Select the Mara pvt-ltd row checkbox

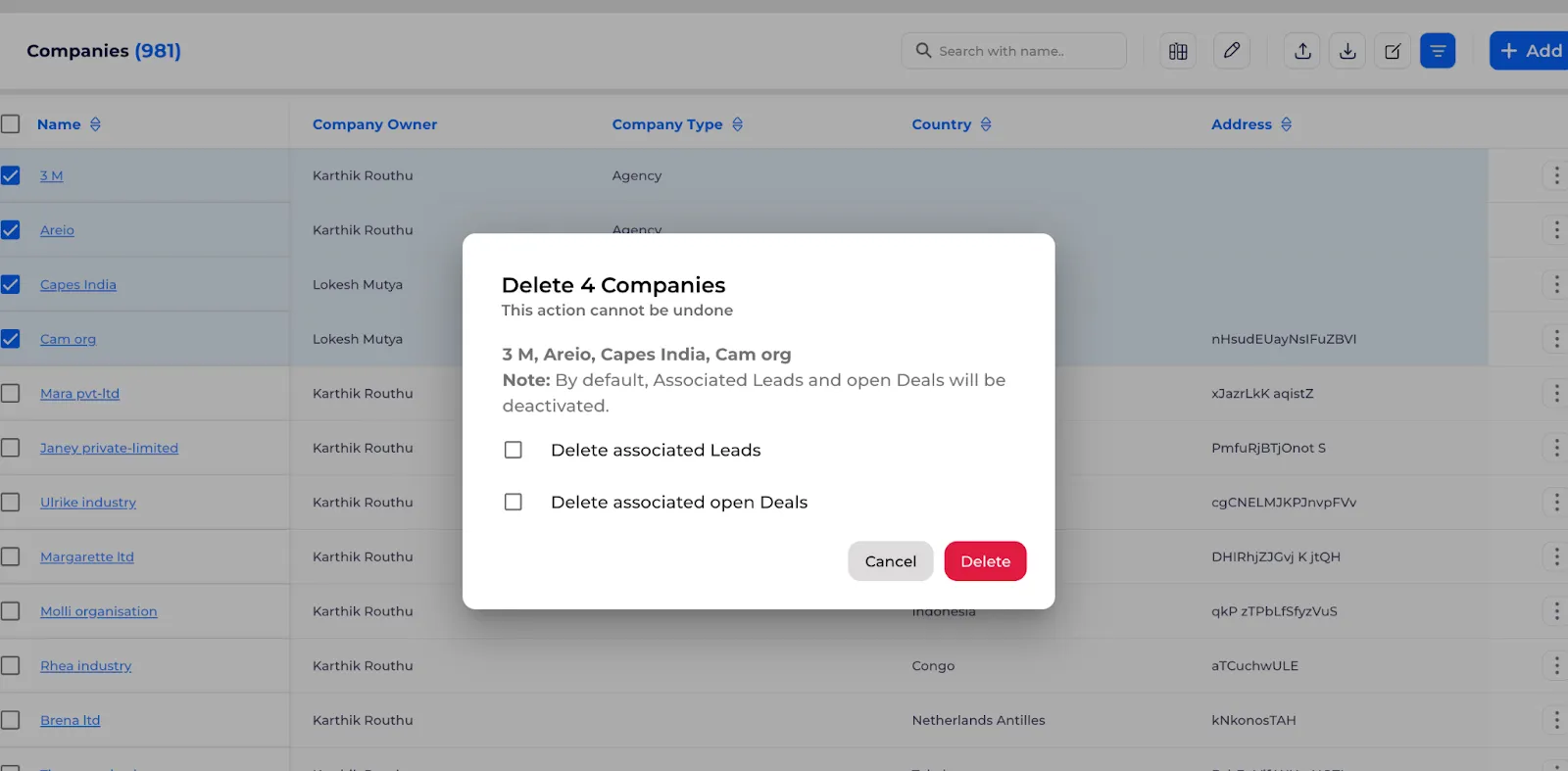[x=10, y=394]
